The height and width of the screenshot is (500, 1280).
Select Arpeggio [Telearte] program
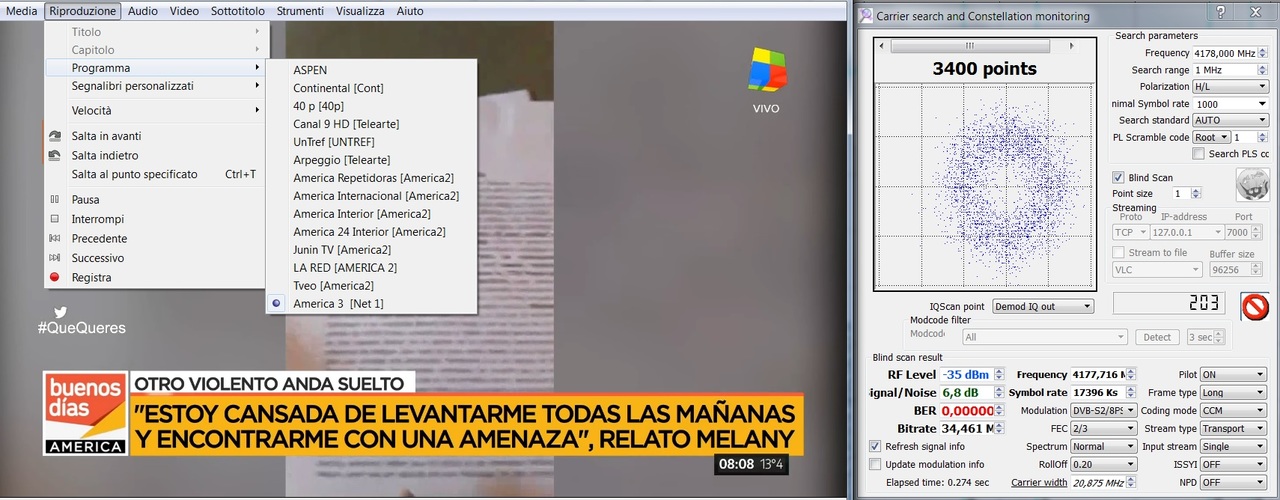point(341,160)
